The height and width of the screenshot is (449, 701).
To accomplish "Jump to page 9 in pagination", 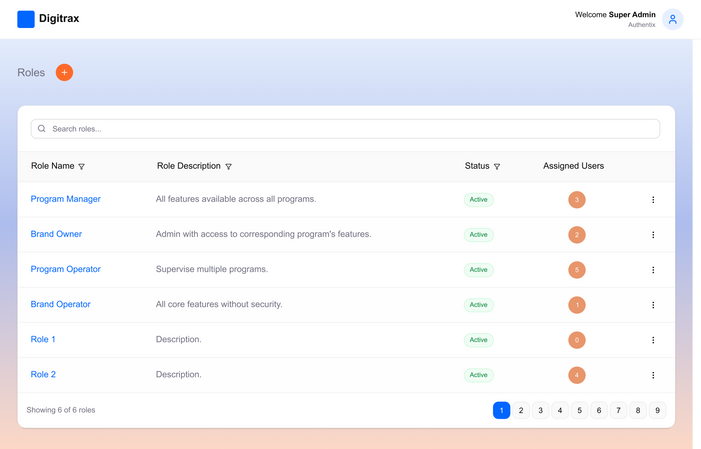I will (657, 410).
